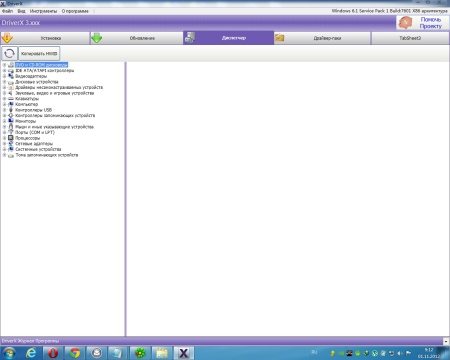Open the file explorer taskbar icon

pos(162,353)
